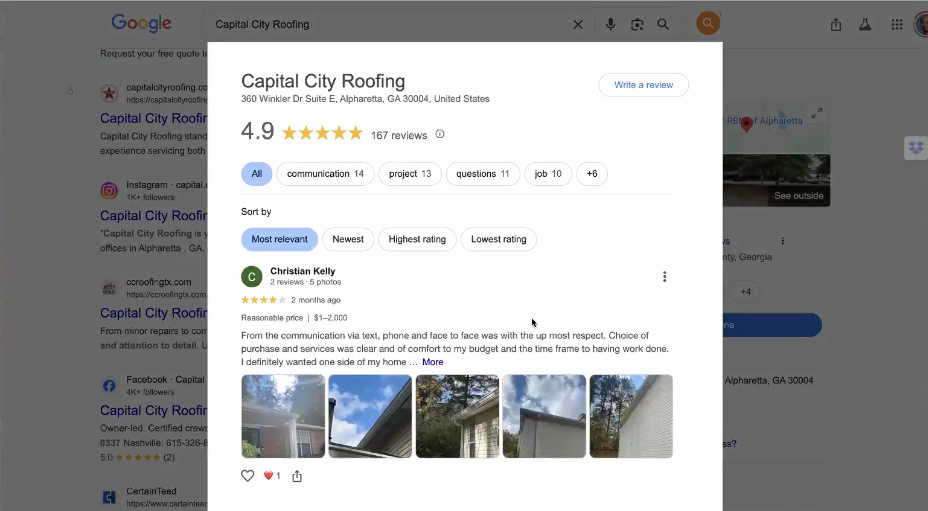Sort reviews by Newest
928x511 pixels.
pos(348,239)
